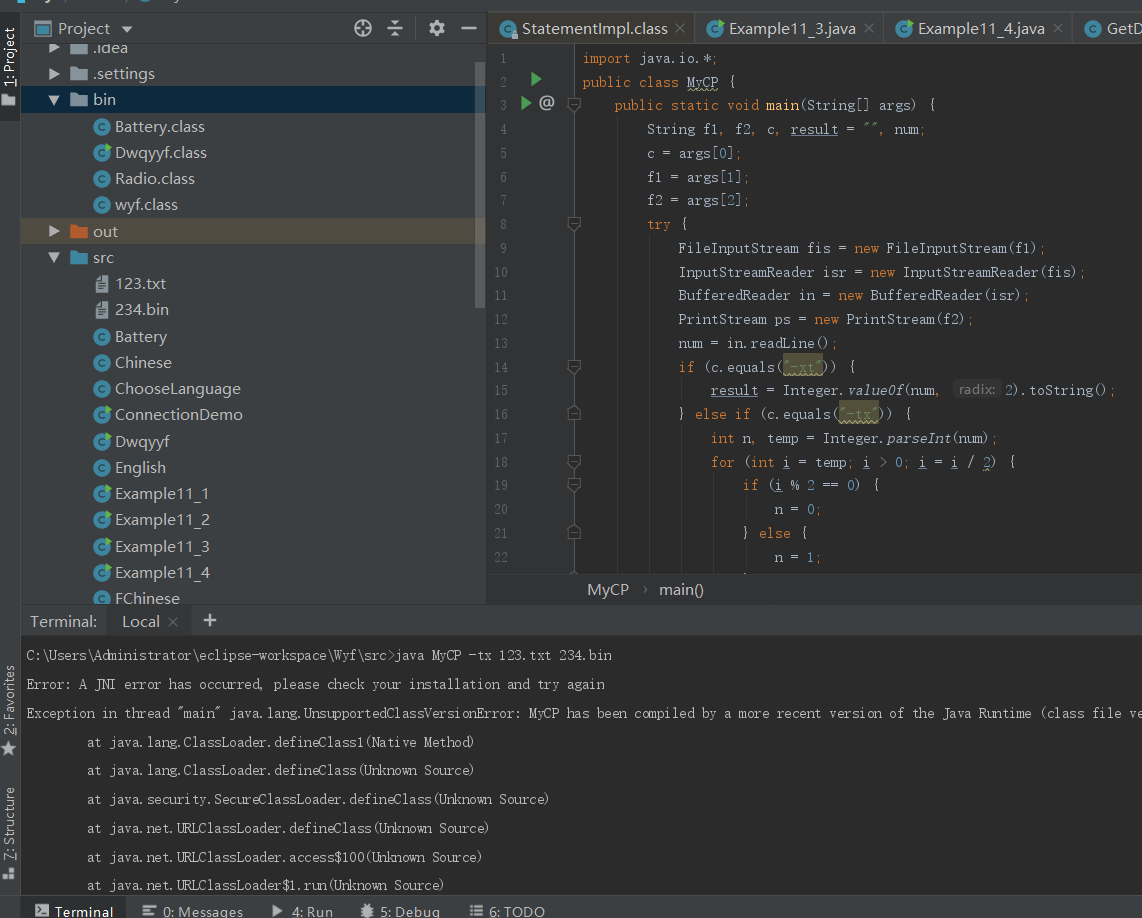Select ConnectionDemo class

pos(178,415)
